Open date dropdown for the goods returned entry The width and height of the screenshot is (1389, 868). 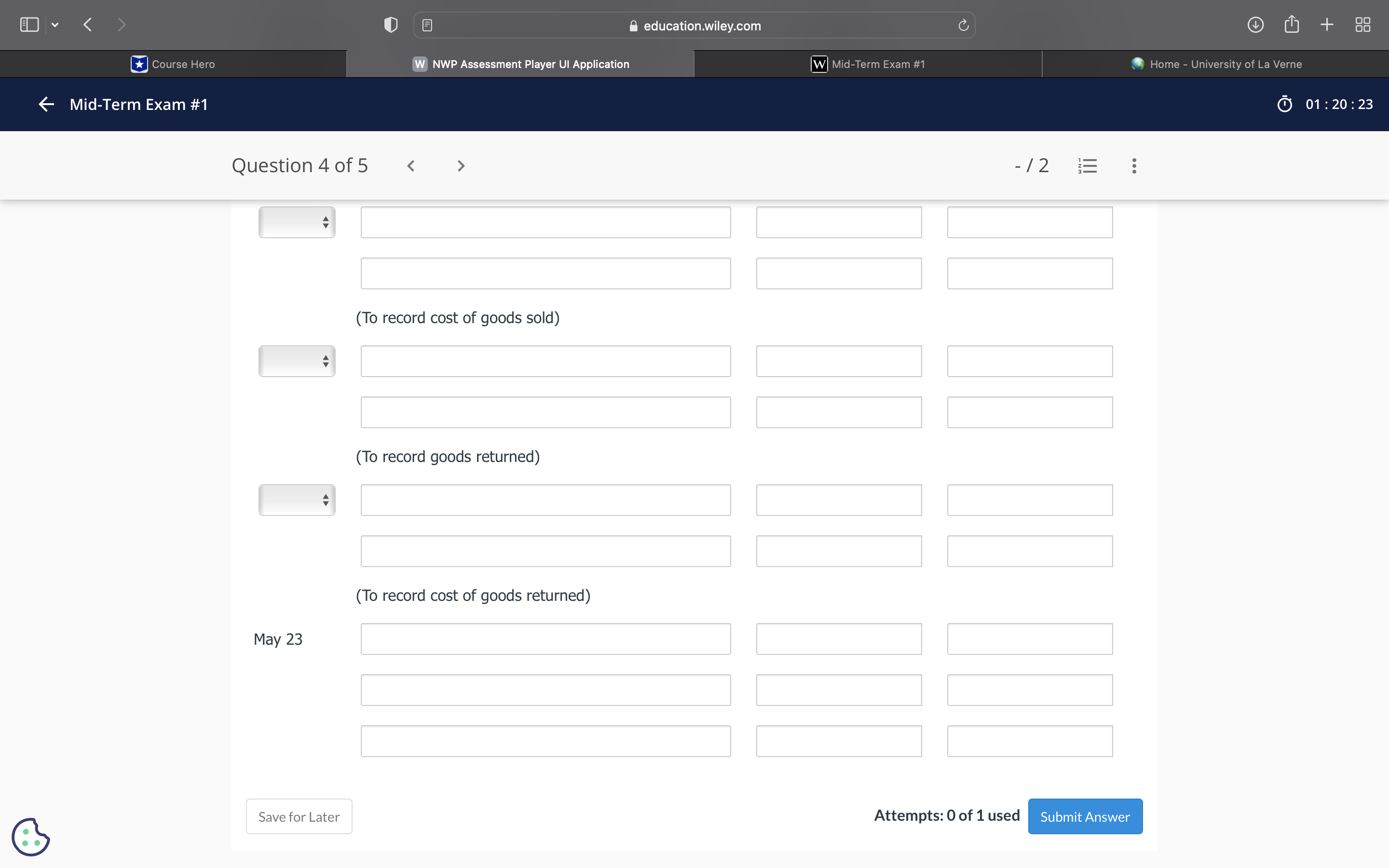[297, 361]
